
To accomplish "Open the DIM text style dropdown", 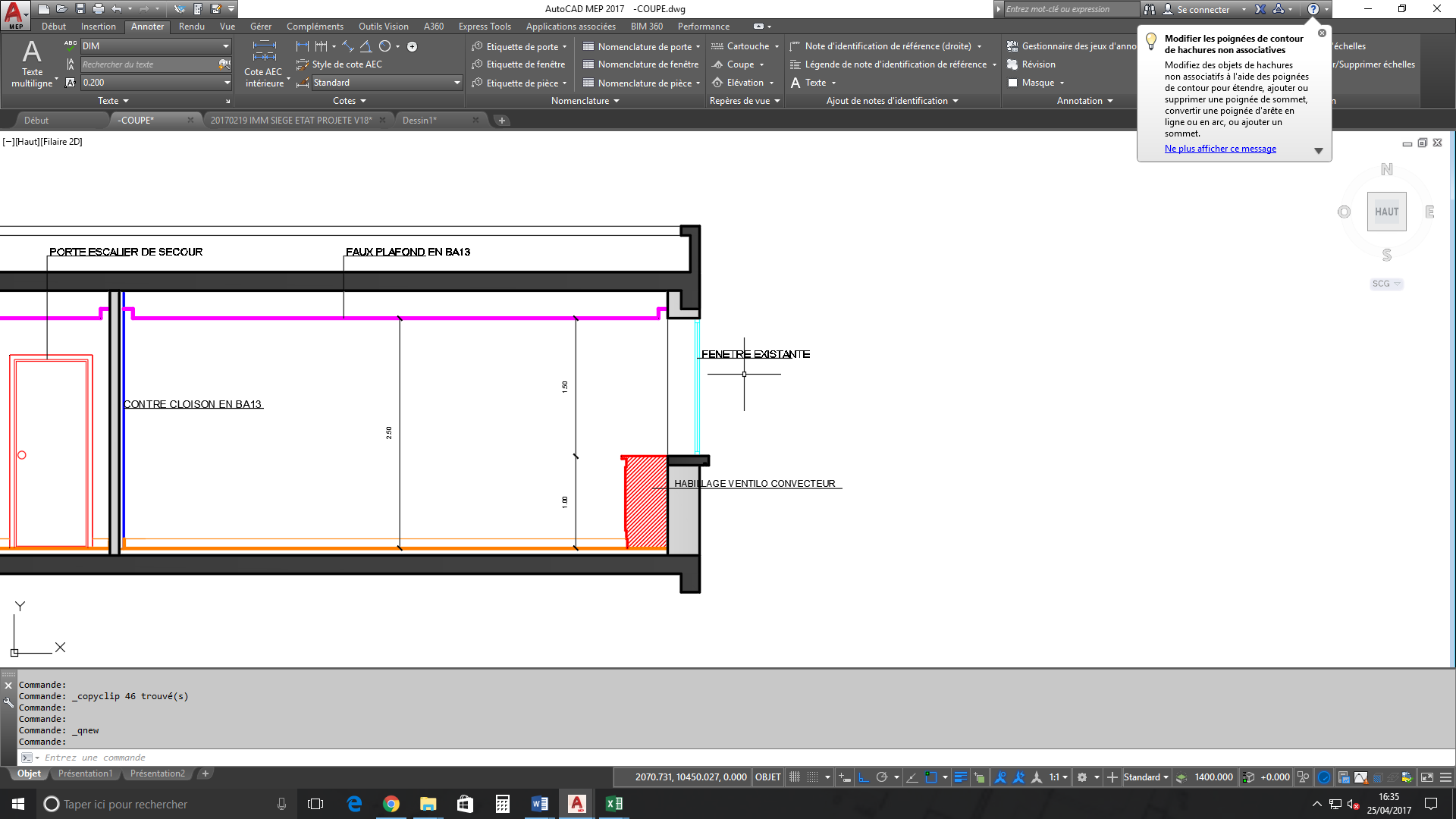I will coord(225,46).
